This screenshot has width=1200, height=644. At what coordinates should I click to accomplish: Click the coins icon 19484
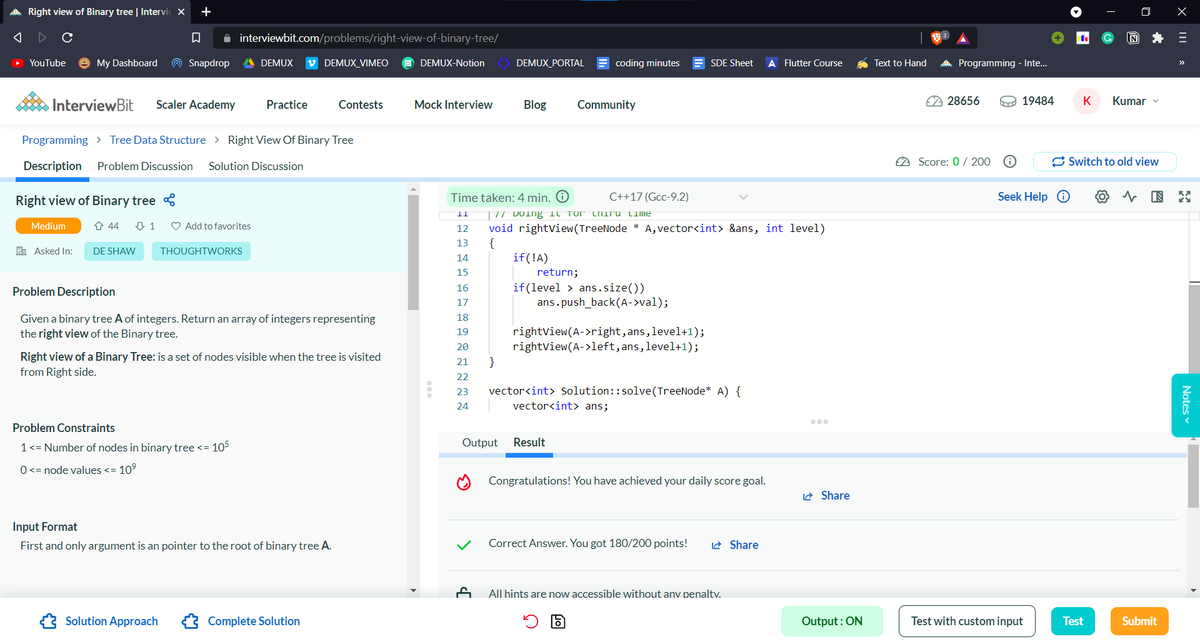tap(1007, 101)
